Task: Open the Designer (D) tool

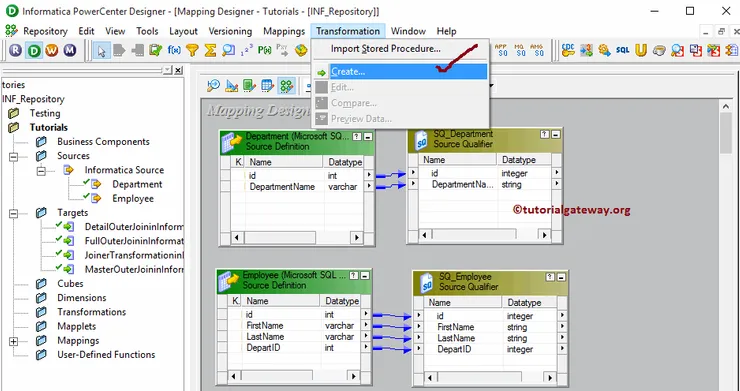Action: pyautogui.click(x=34, y=50)
